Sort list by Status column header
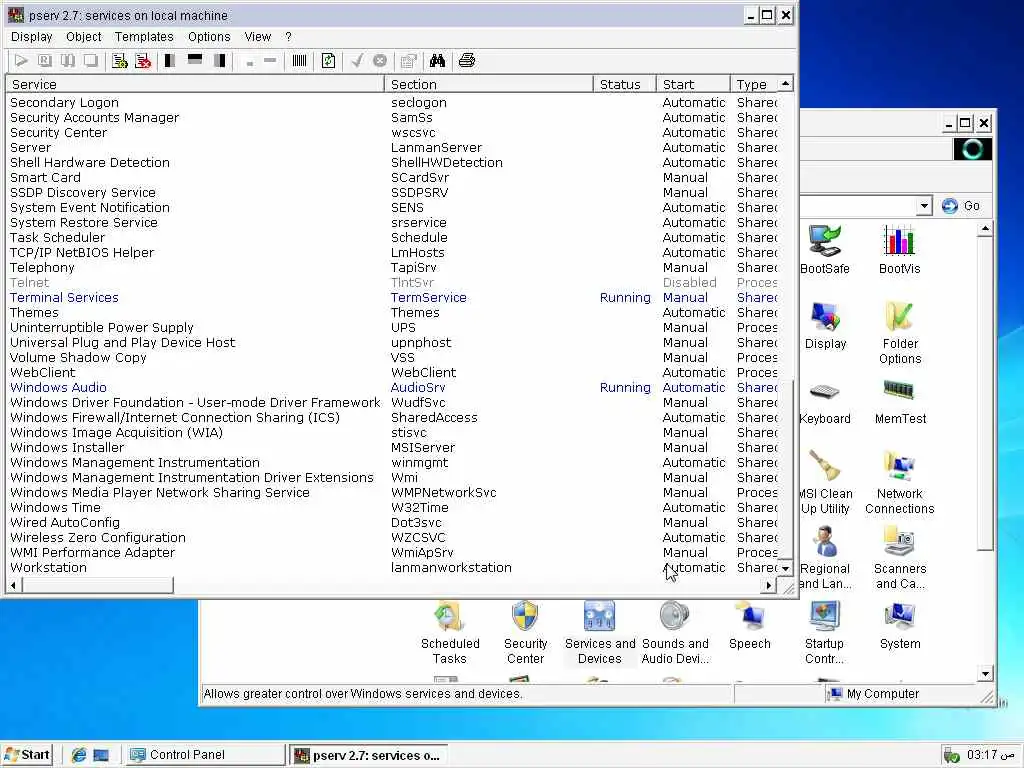This screenshot has width=1024, height=768. [624, 84]
